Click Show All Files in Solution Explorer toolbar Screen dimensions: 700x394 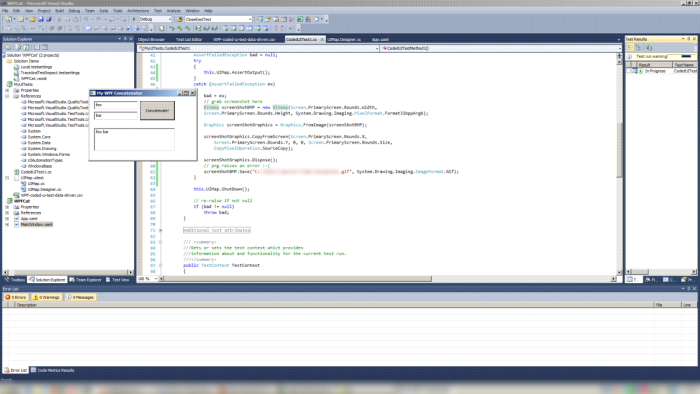18,47
